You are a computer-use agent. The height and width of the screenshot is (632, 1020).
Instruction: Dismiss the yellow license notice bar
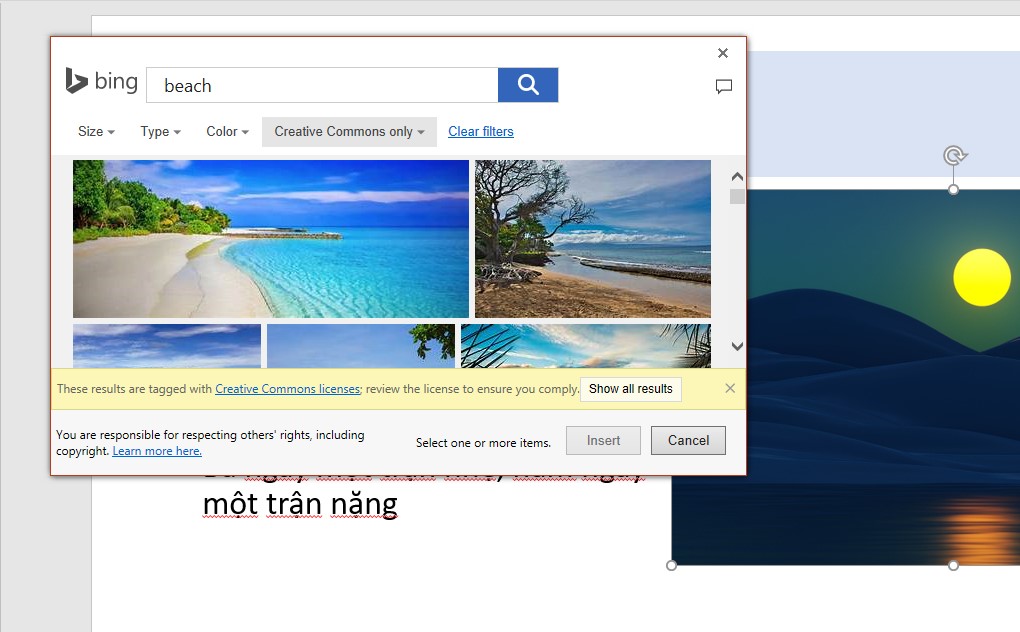point(730,388)
